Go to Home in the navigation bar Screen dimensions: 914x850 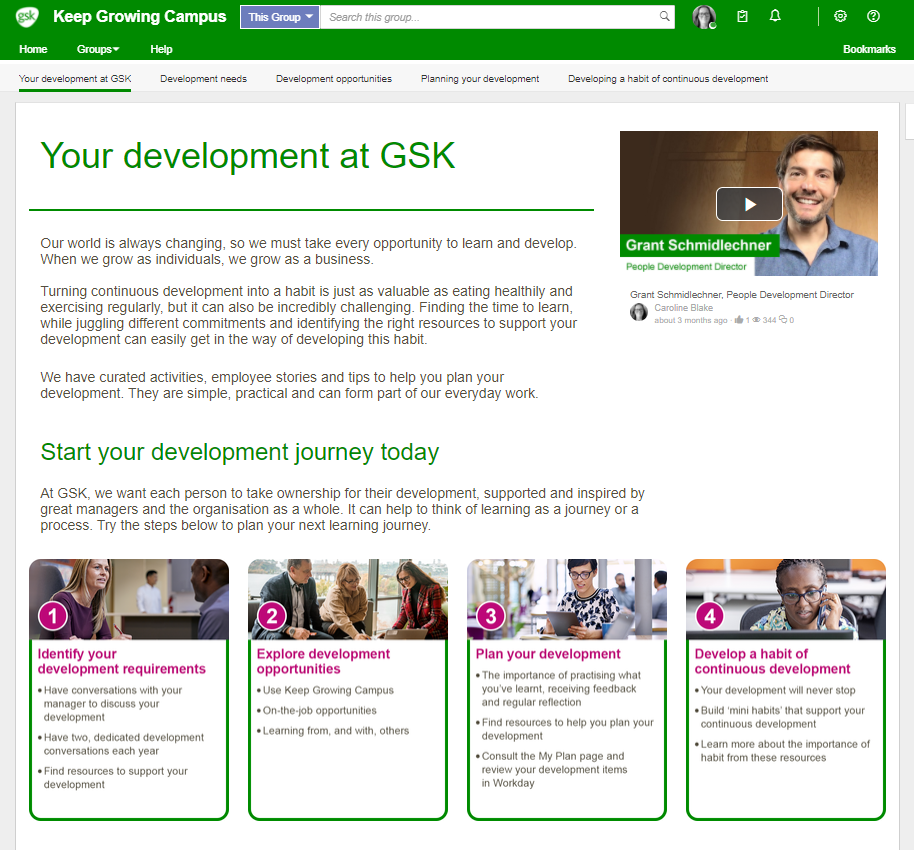33,49
